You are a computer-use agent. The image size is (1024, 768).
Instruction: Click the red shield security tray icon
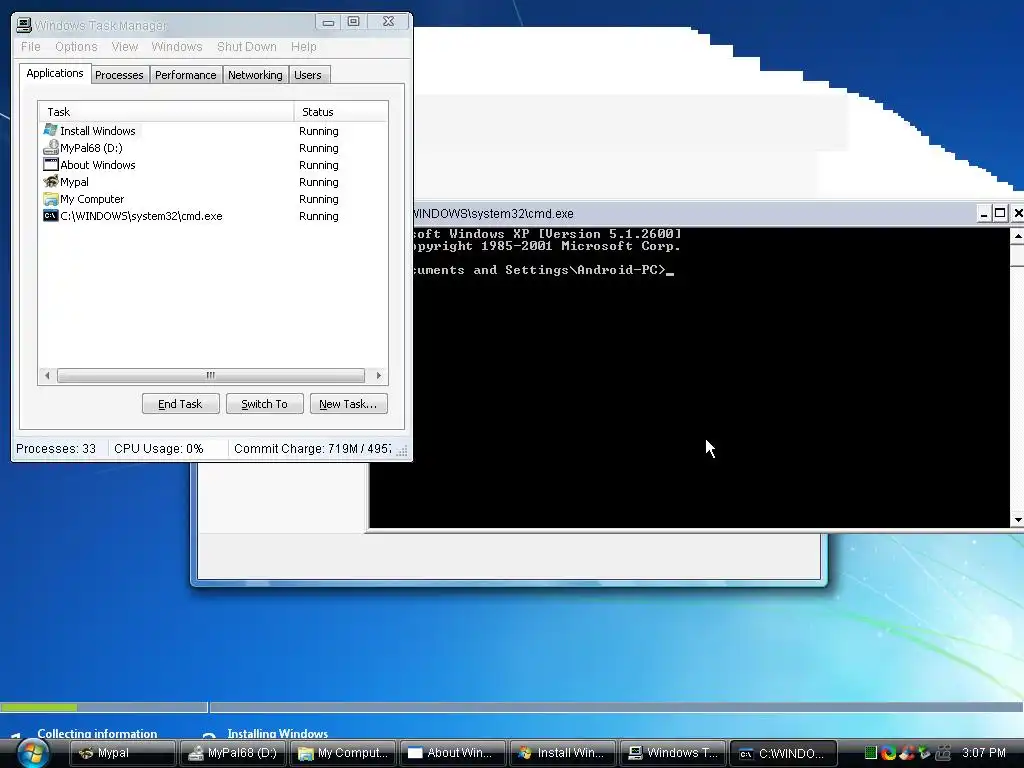[906, 753]
